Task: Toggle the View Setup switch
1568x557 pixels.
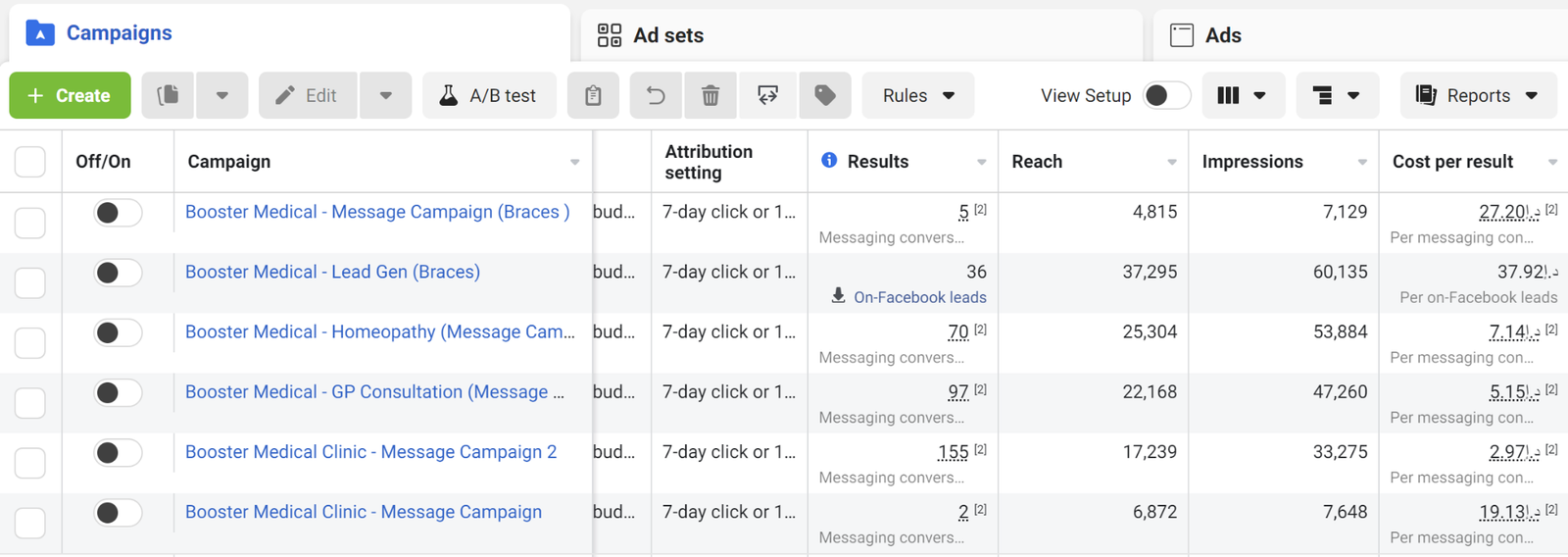Action: click(x=1165, y=95)
